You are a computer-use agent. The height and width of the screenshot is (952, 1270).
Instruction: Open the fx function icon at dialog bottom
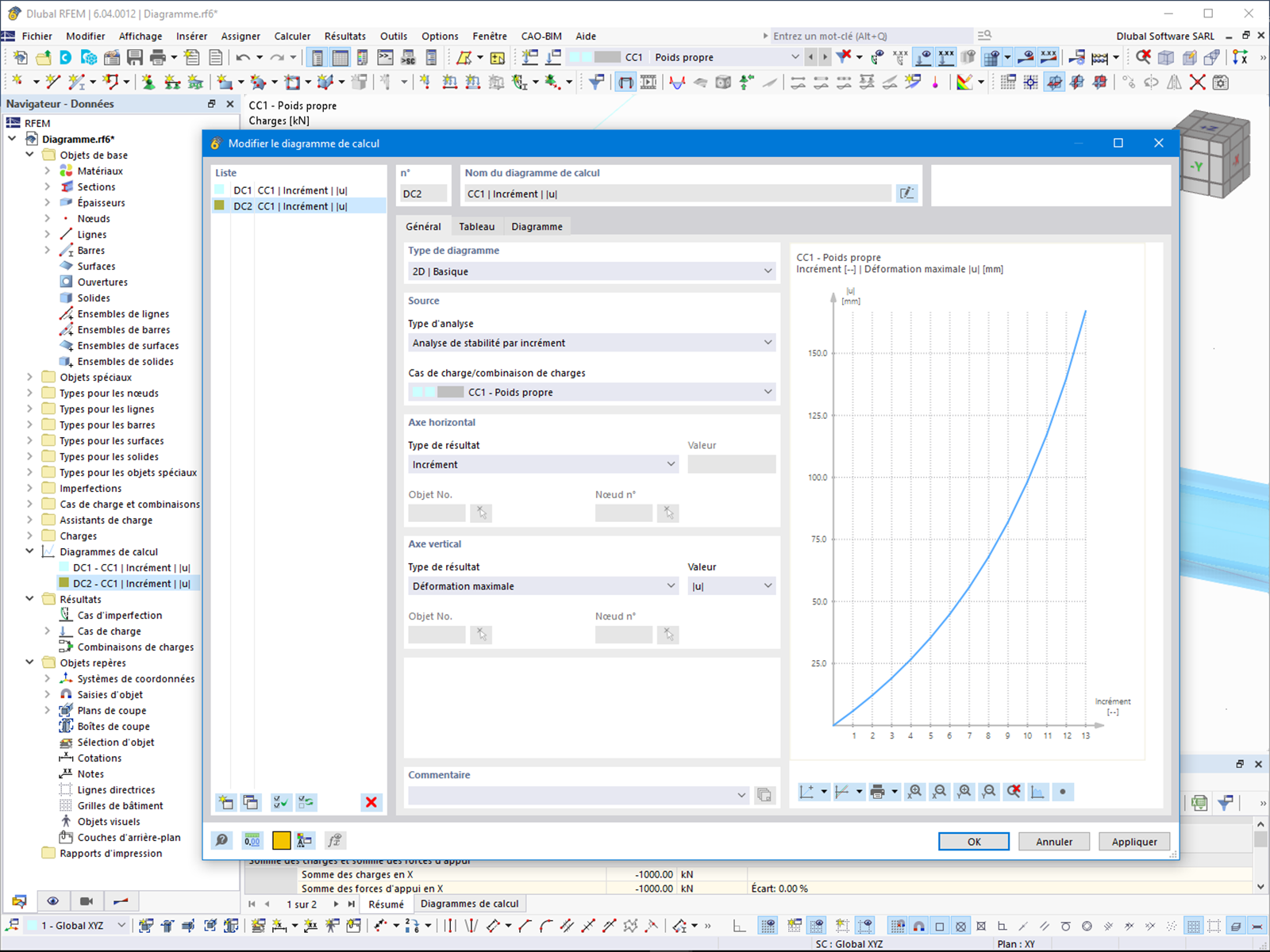(335, 839)
